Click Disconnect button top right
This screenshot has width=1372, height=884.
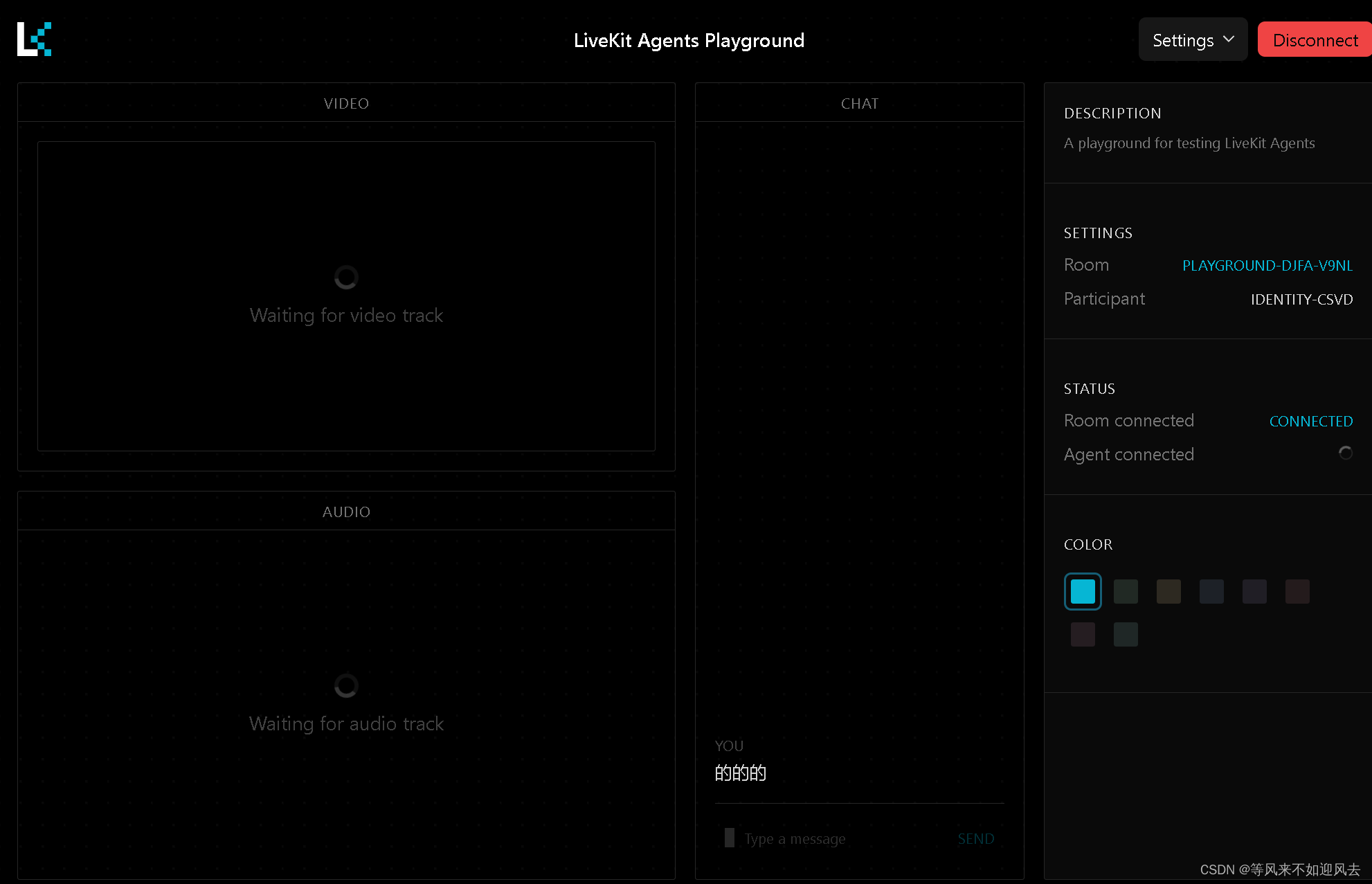(1313, 40)
